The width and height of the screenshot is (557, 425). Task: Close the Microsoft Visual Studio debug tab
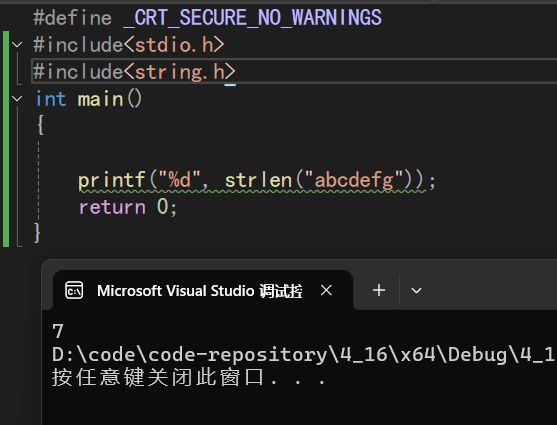pos(326,290)
